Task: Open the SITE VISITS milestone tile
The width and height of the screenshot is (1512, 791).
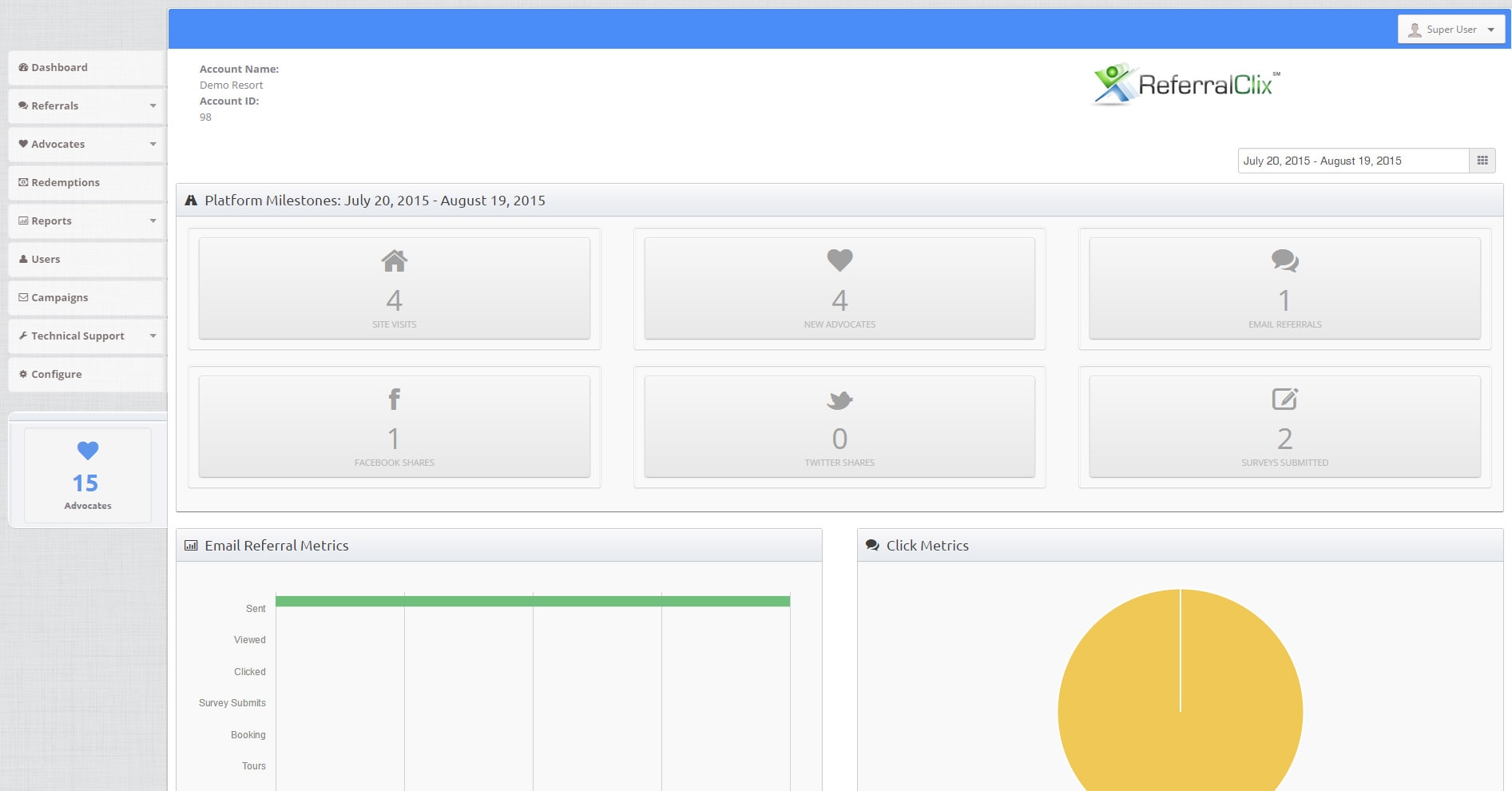Action: point(395,288)
